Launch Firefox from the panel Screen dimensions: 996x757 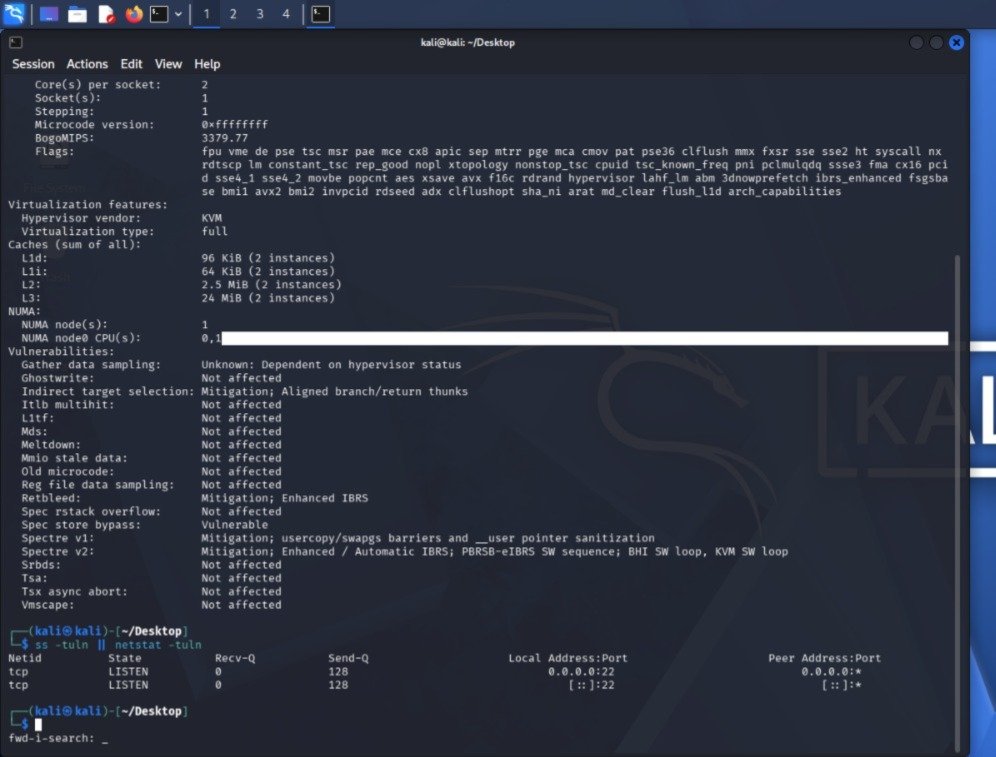[x=134, y=14]
